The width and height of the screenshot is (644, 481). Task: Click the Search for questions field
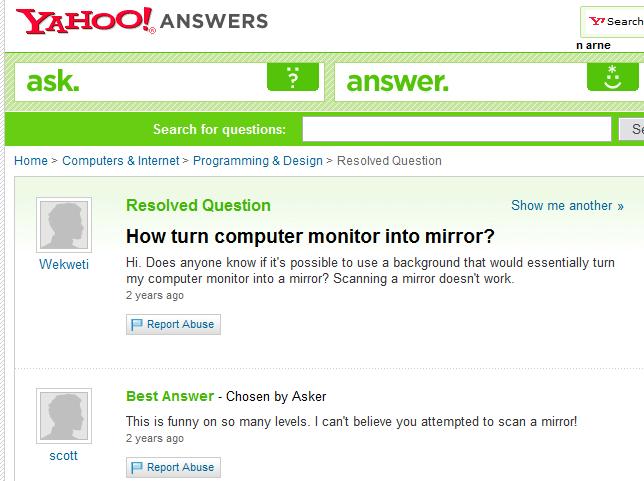pos(456,130)
